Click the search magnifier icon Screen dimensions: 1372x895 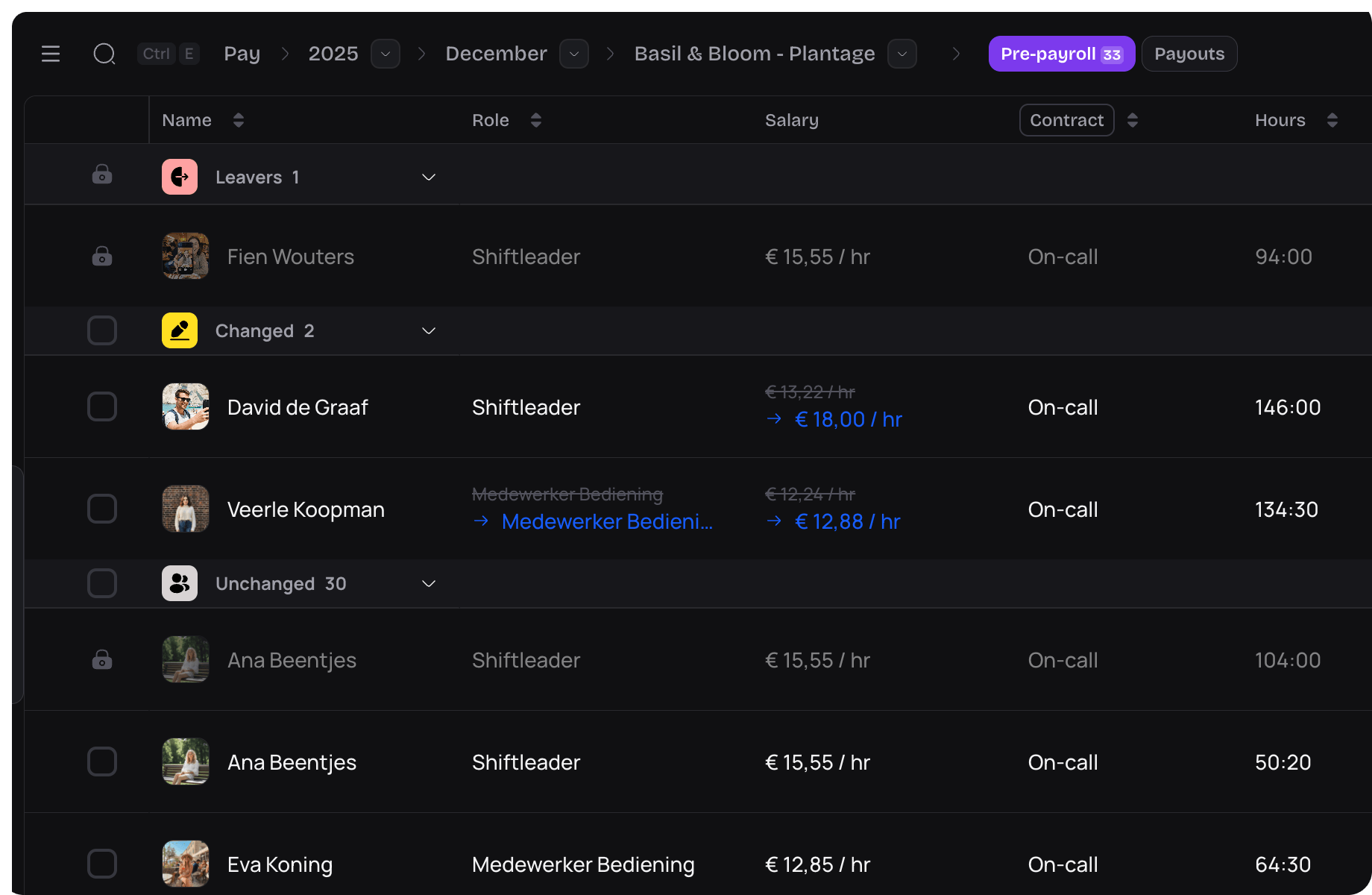[104, 54]
